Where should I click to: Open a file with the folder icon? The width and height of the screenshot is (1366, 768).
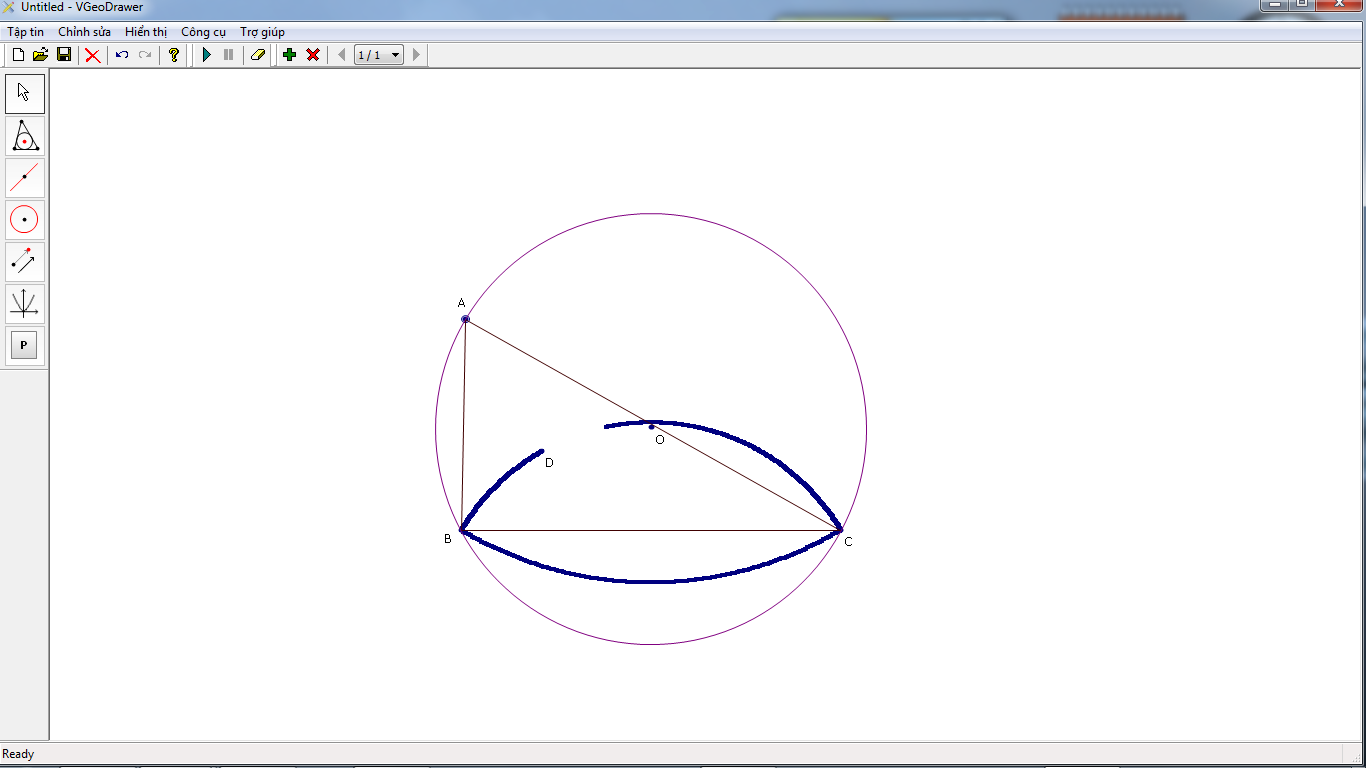[x=40, y=55]
